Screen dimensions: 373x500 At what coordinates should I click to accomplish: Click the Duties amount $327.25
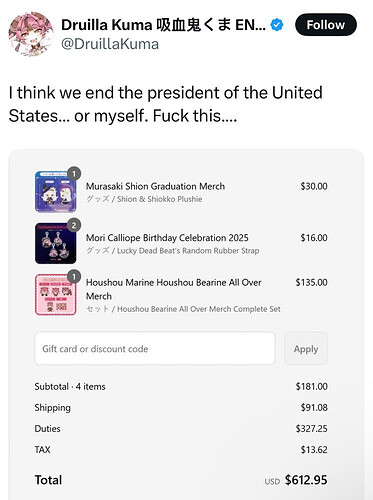311,428
